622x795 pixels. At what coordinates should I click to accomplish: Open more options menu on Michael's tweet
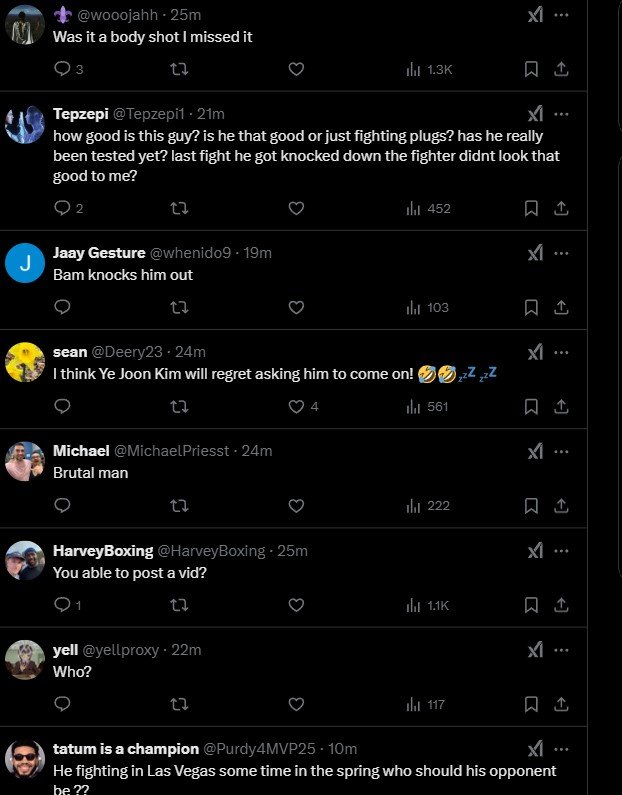point(561,451)
